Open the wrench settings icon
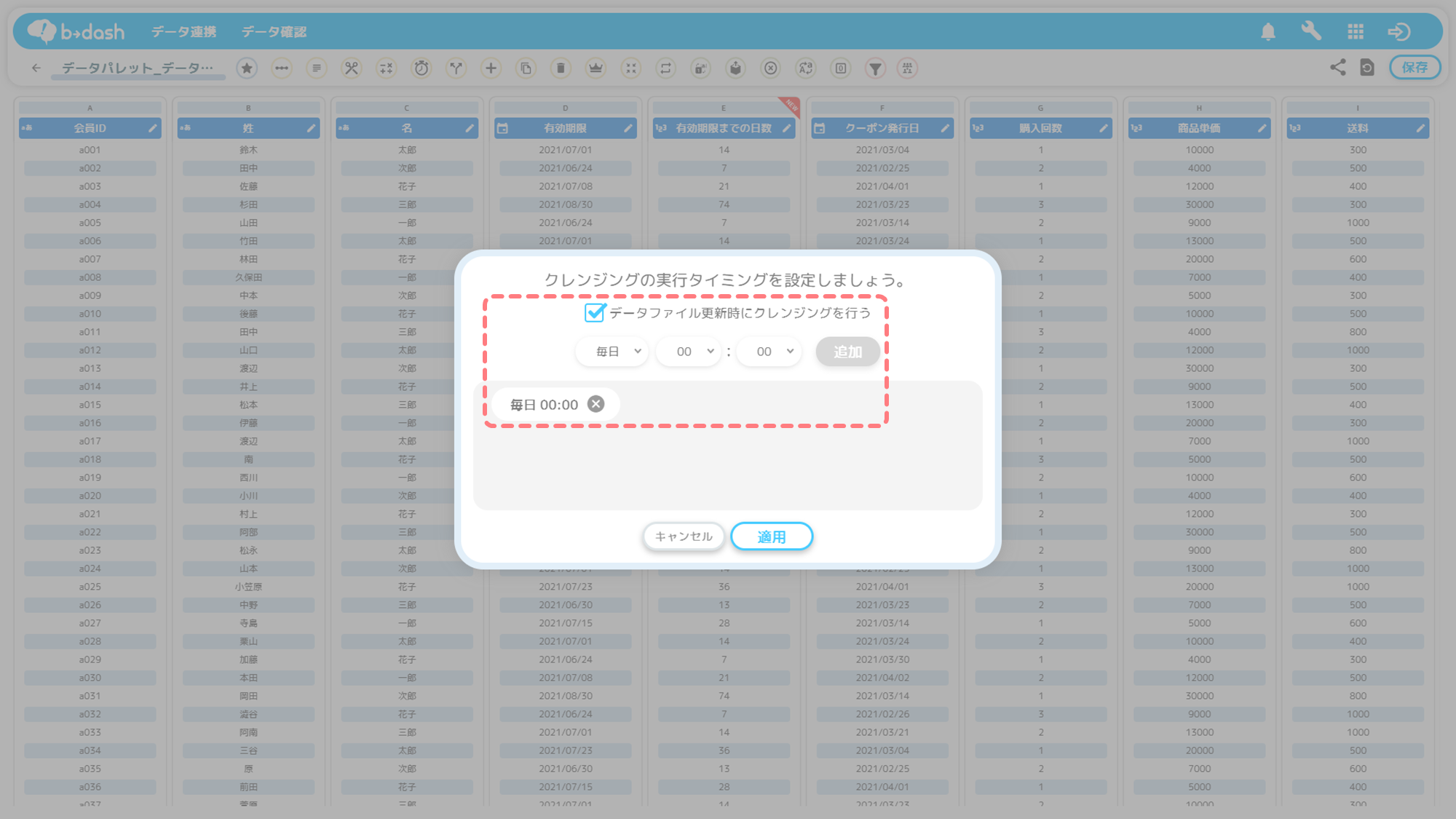Image resolution: width=1456 pixels, height=819 pixels. [1311, 31]
